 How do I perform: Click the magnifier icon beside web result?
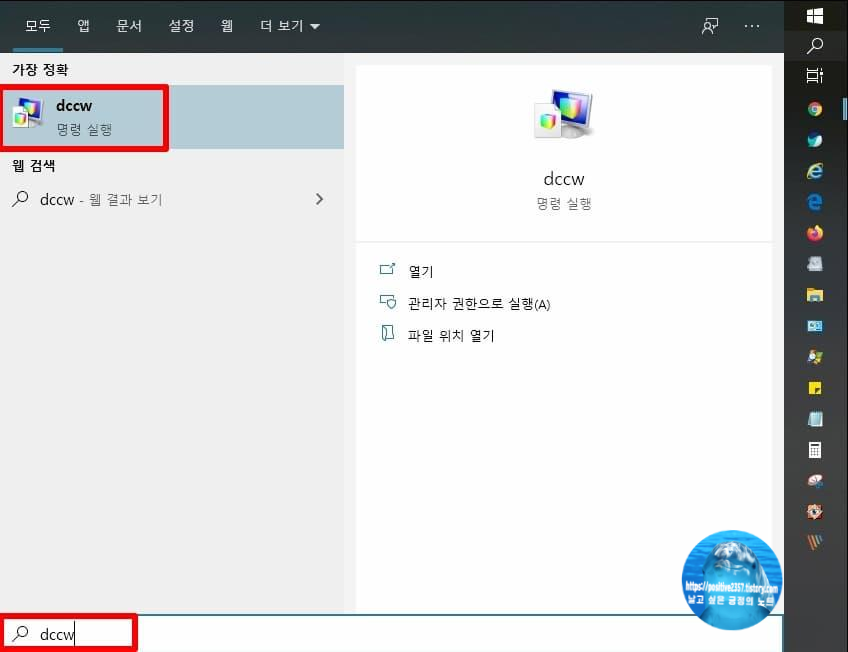[21, 199]
